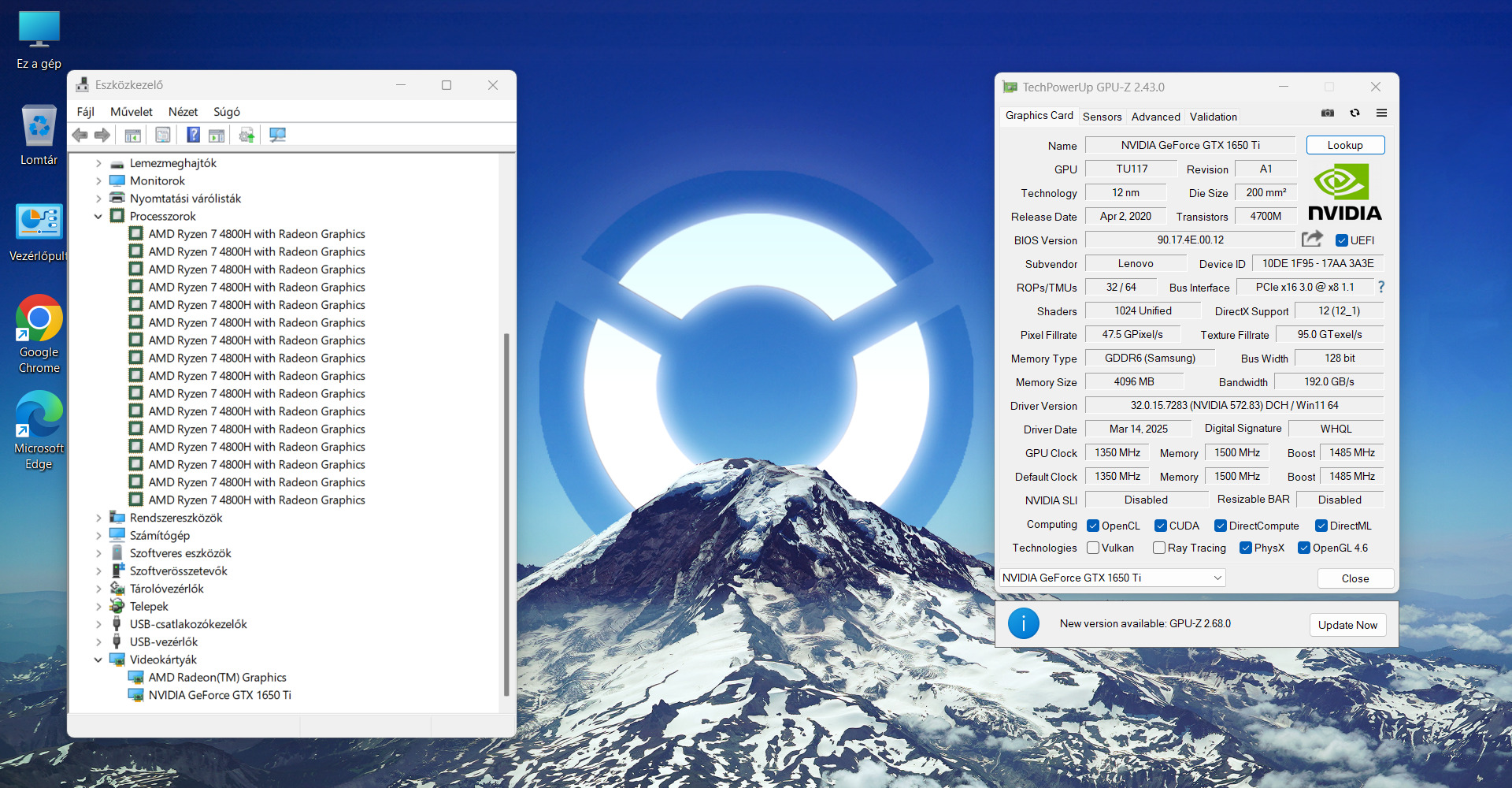Image resolution: width=1512 pixels, height=788 pixels.
Task: Switch to the Advanced tab
Action: click(1156, 117)
